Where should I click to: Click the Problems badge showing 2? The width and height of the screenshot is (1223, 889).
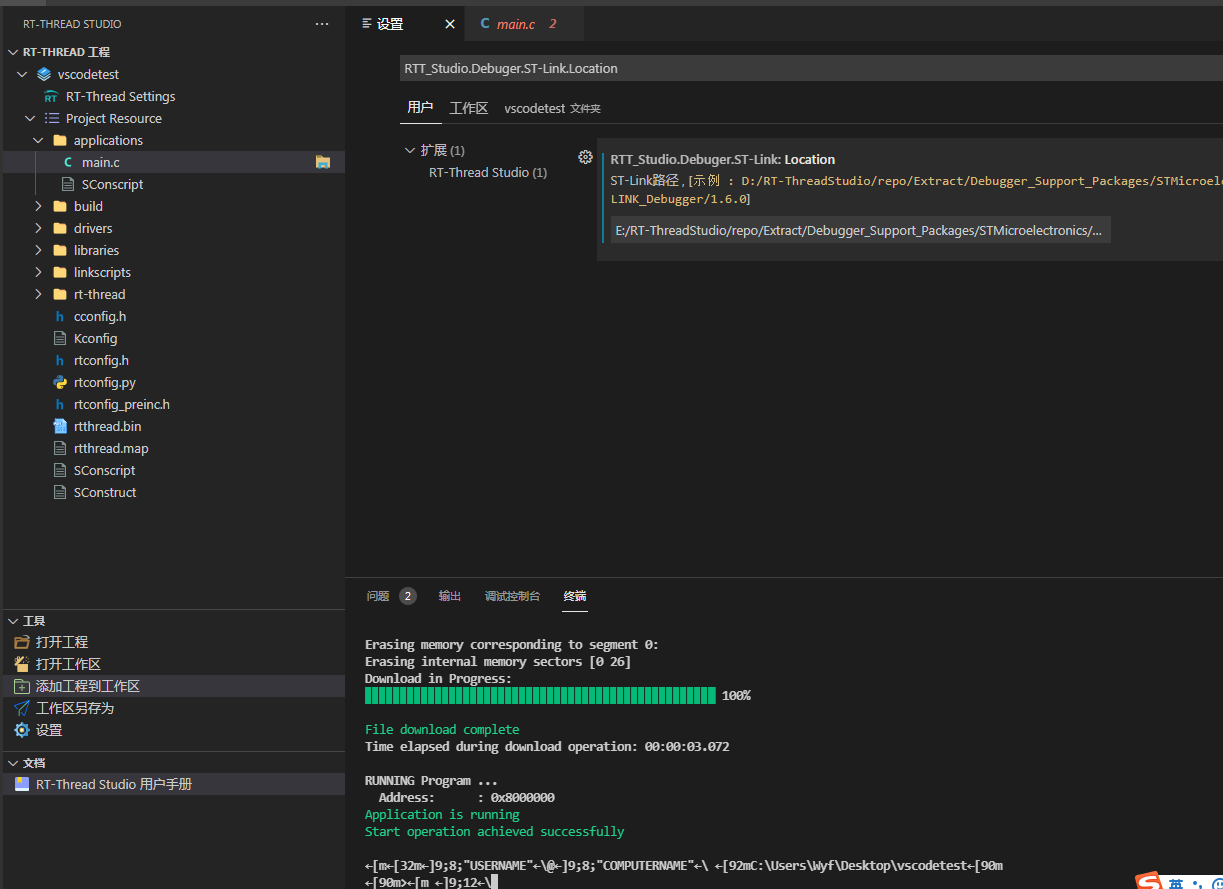(408, 595)
